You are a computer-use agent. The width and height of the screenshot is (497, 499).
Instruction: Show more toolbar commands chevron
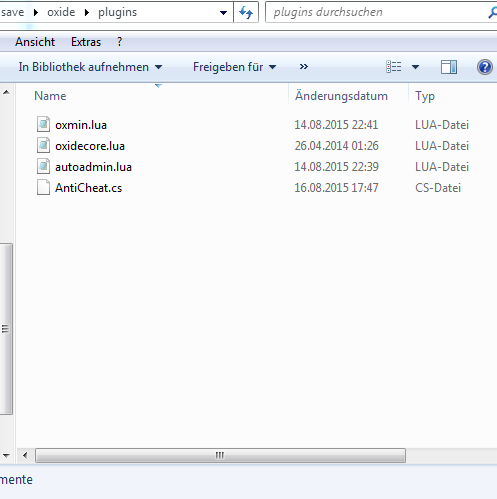tap(303, 67)
